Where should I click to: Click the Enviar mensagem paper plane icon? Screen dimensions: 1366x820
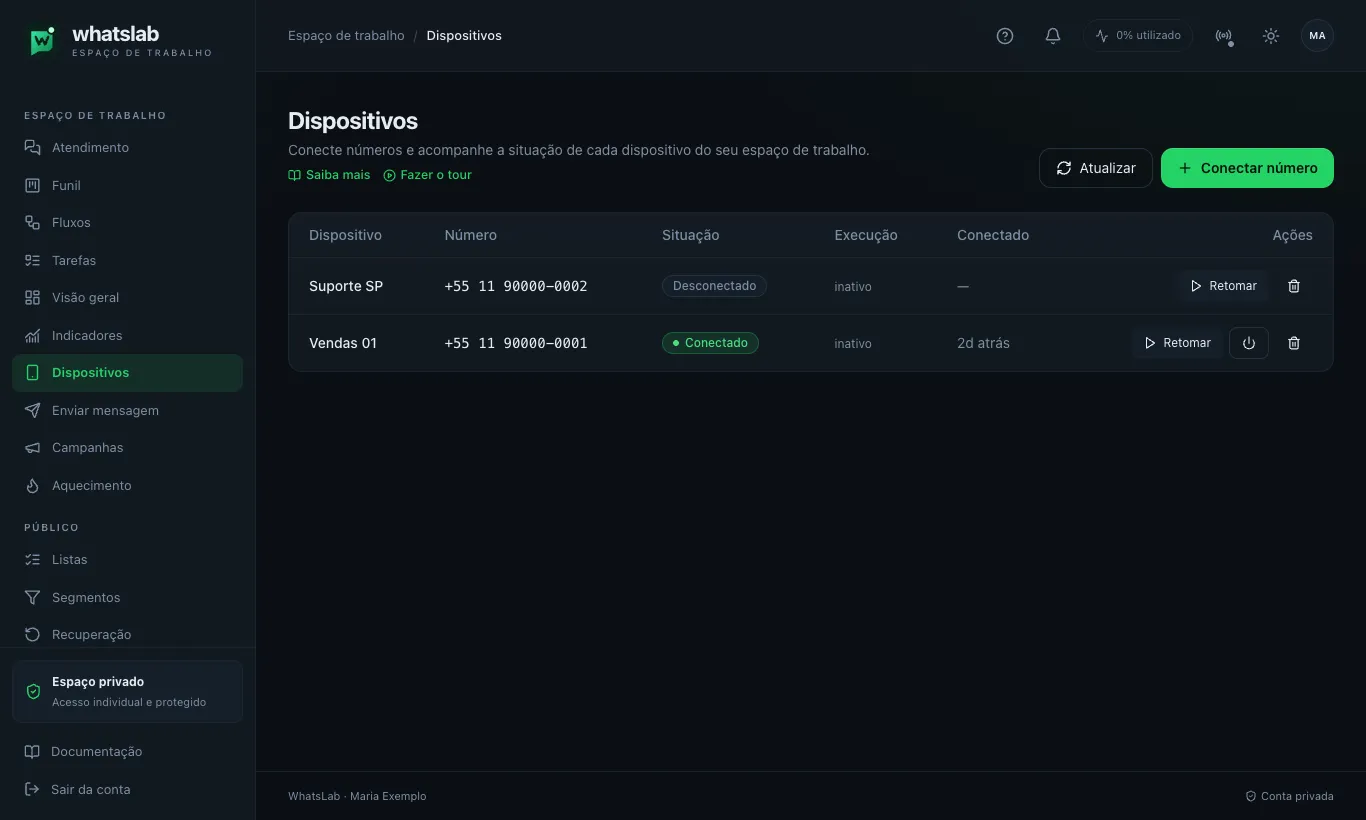[x=32, y=410]
